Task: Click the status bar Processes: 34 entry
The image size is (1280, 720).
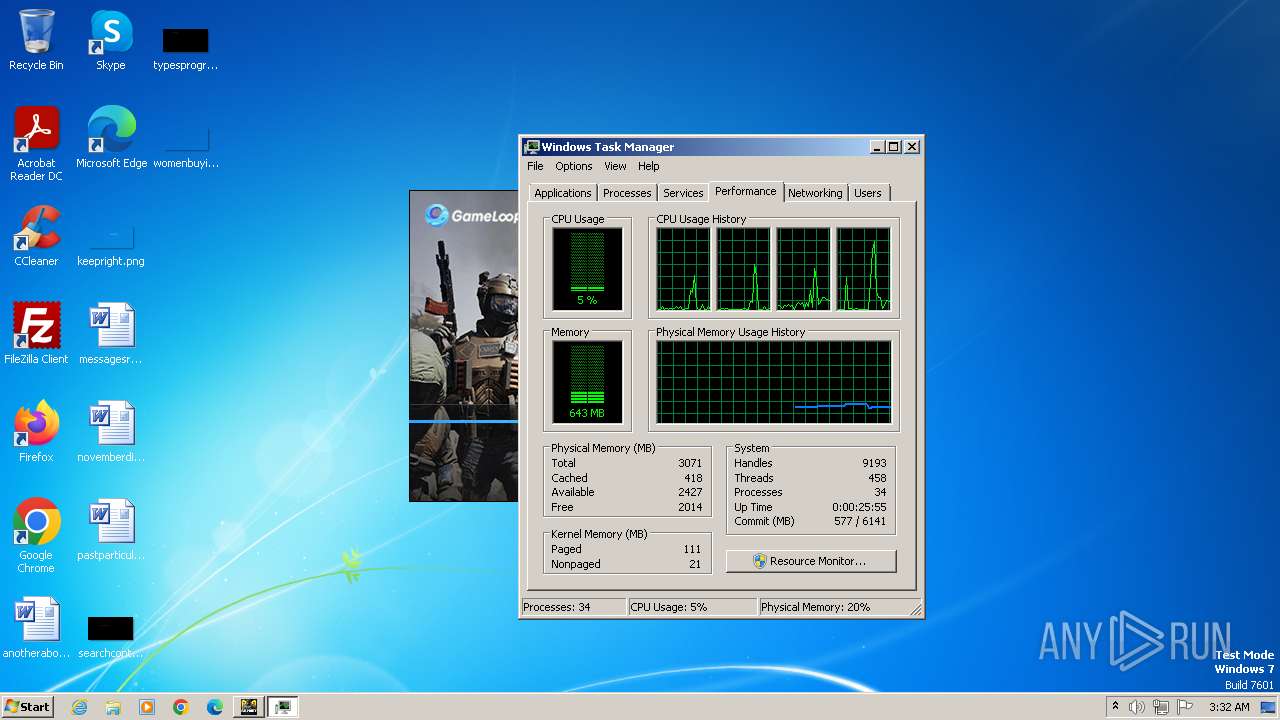Action: pyautogui.click(x=573, y=607)
